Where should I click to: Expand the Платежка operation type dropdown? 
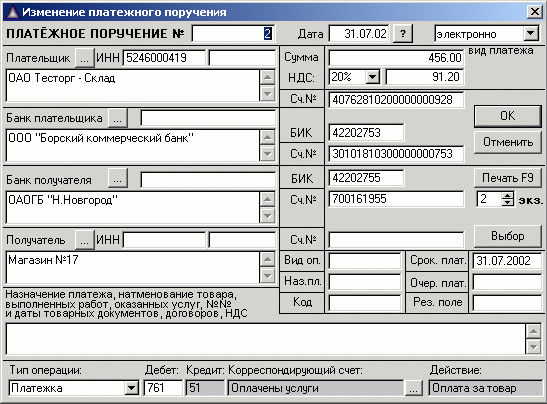click(131, 388)
